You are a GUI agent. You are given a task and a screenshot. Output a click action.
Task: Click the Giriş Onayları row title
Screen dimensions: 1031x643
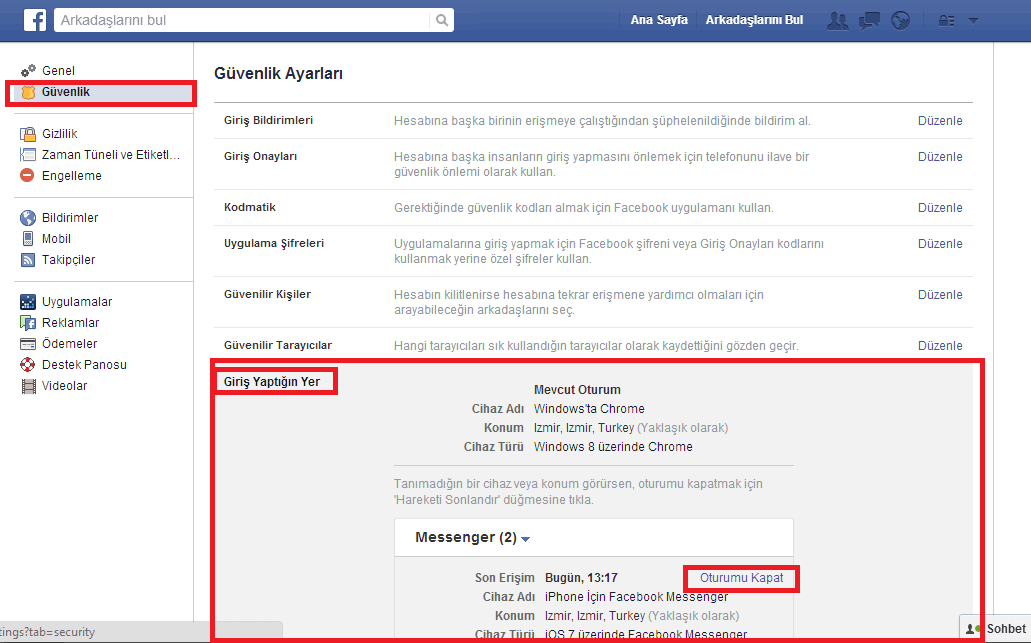pos(260,156)
